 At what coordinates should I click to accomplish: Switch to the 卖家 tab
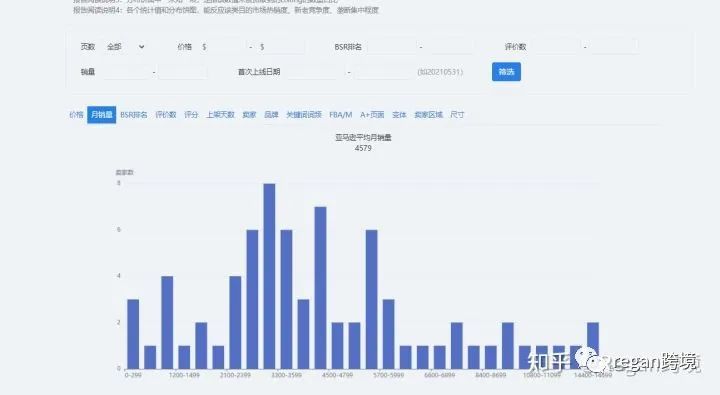(249, 115)
